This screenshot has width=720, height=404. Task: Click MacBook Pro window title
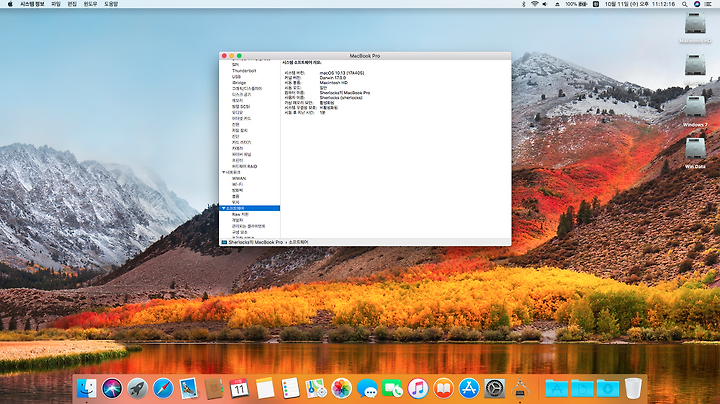pos(365,56)
